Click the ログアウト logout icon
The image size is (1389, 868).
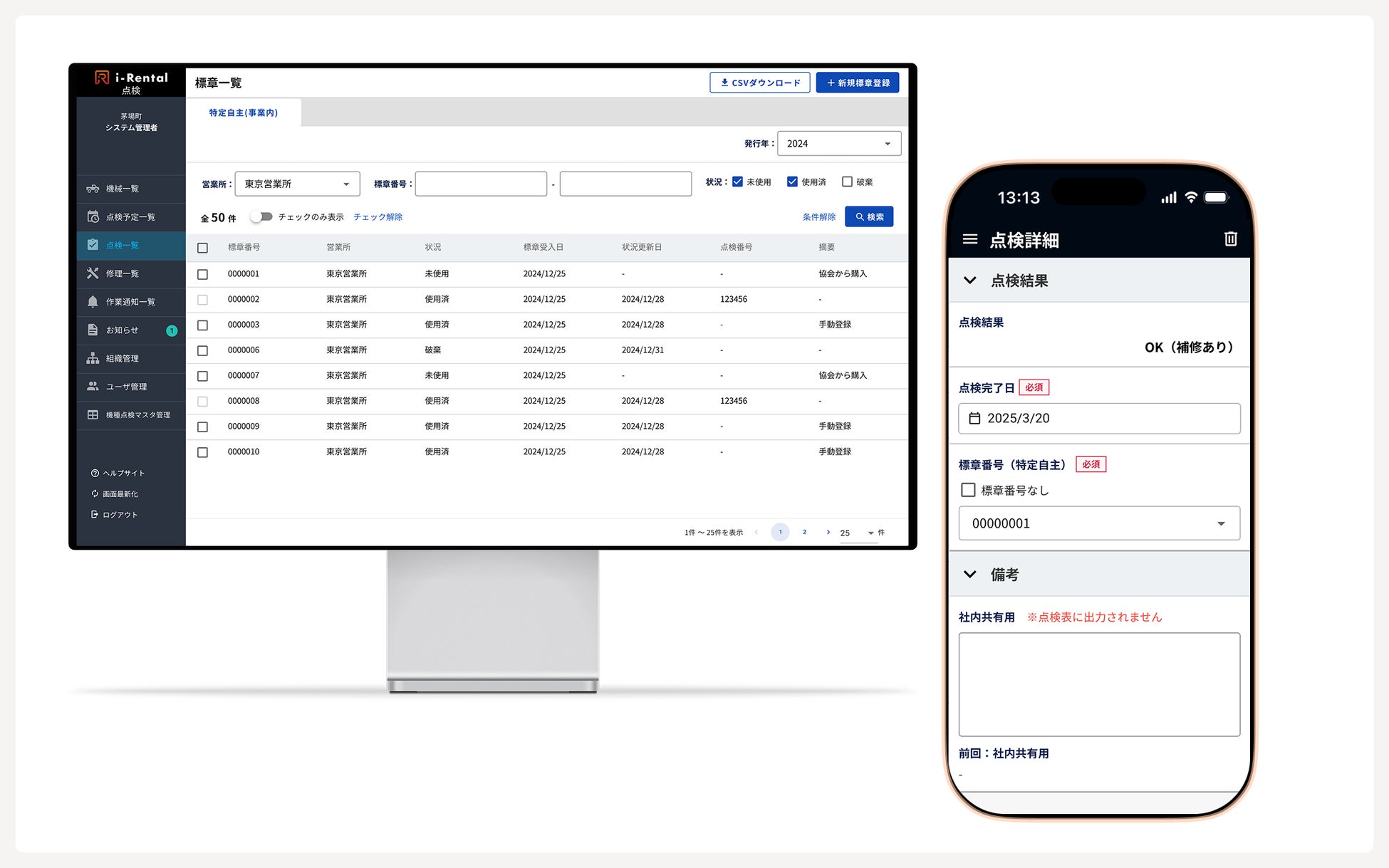95,514
